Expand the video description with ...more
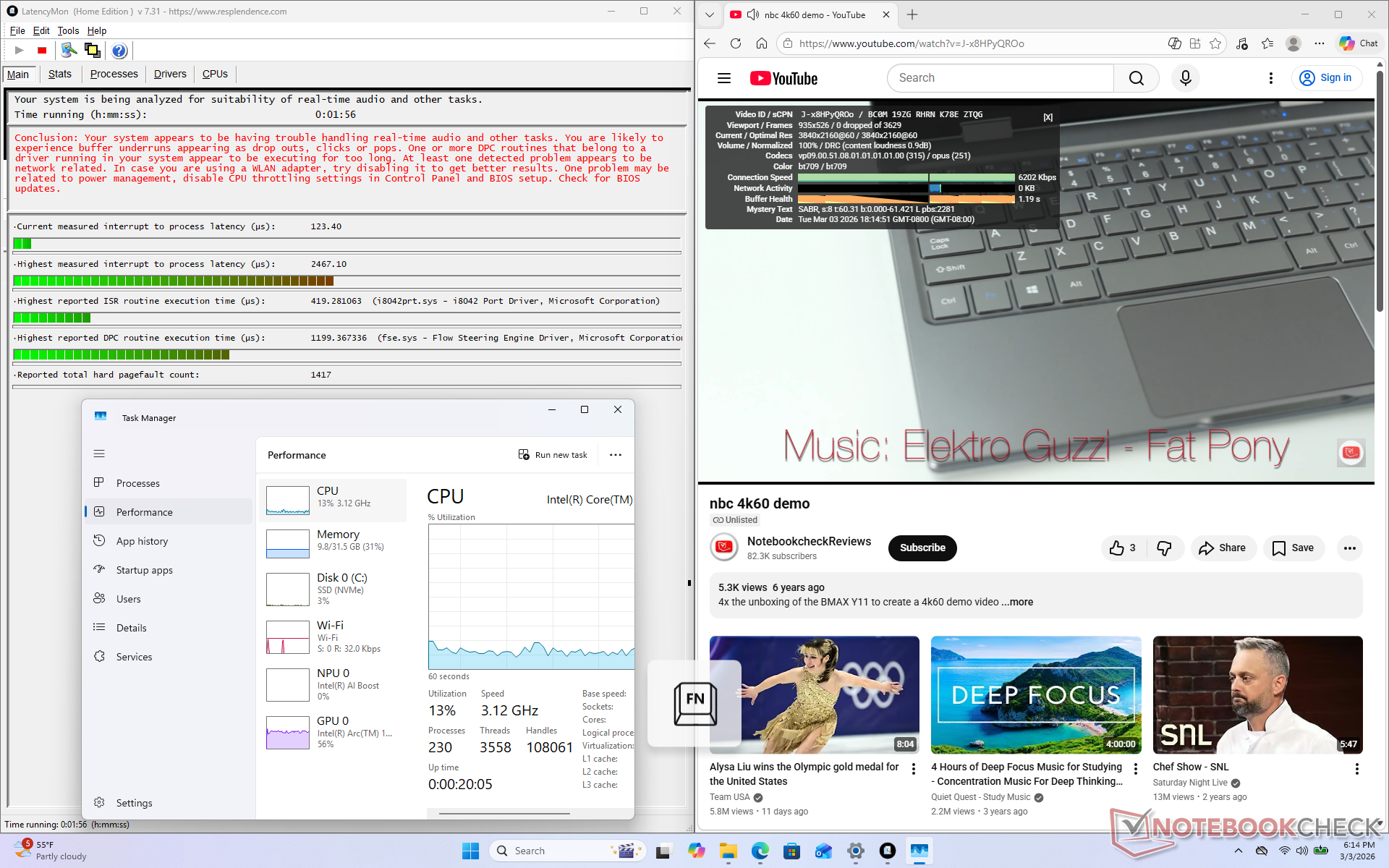The height and width of the screenshot is (868, 1389). click(1018, 602)
